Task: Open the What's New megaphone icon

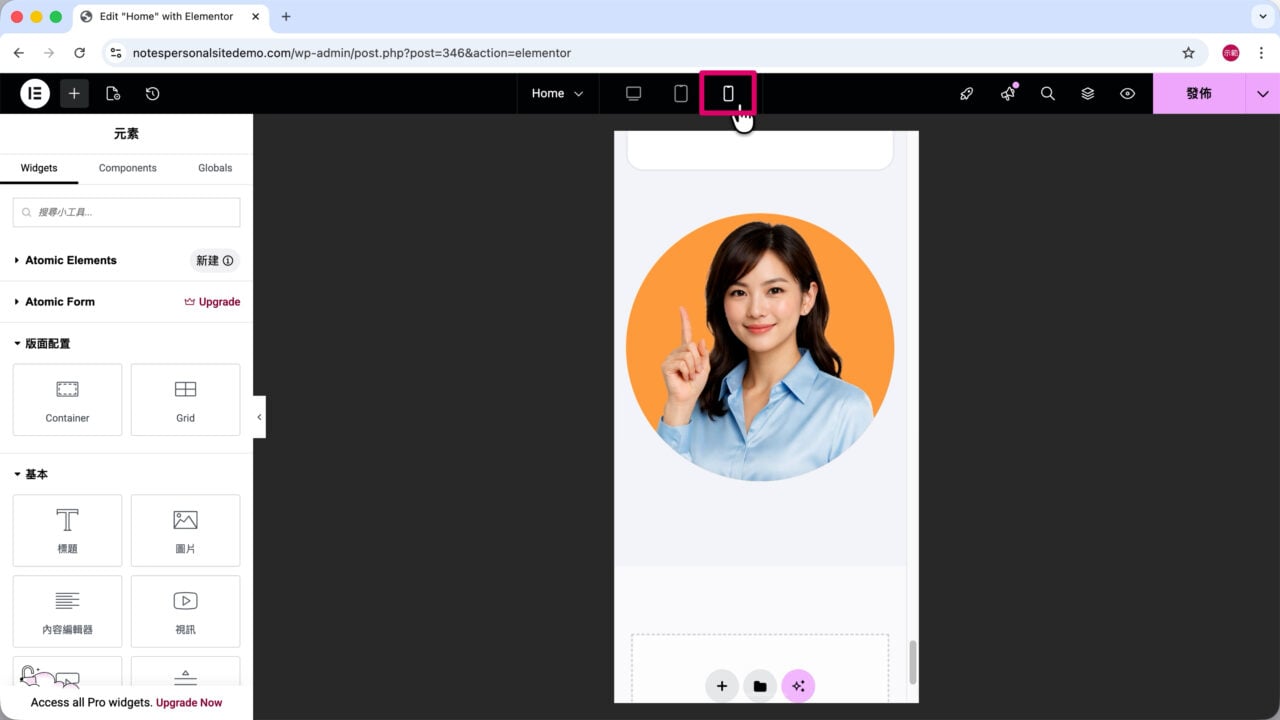Action: [1008, 93]
